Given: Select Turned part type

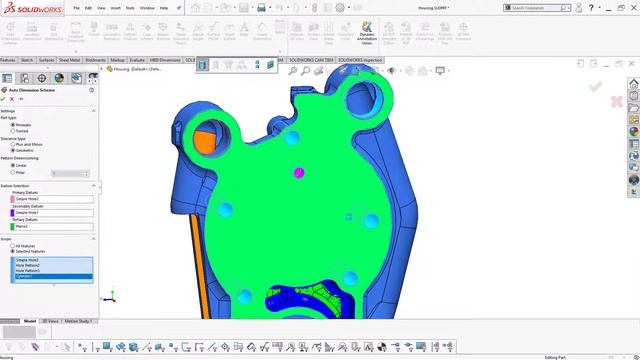Looking at the screenshot, I should click(x=13, y=131).
